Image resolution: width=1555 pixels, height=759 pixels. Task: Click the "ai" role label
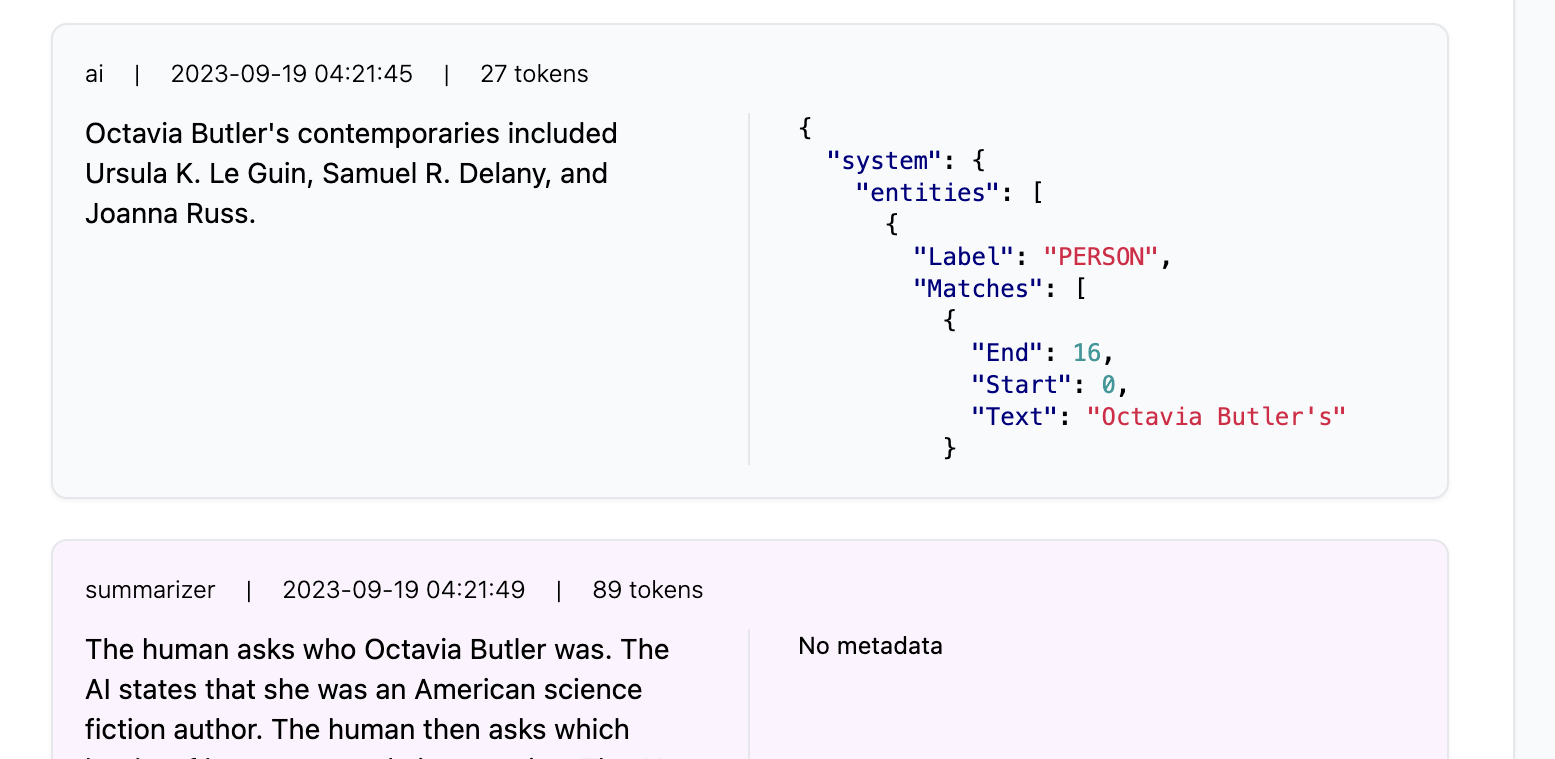pyautogui.click(x=95, y=74)
